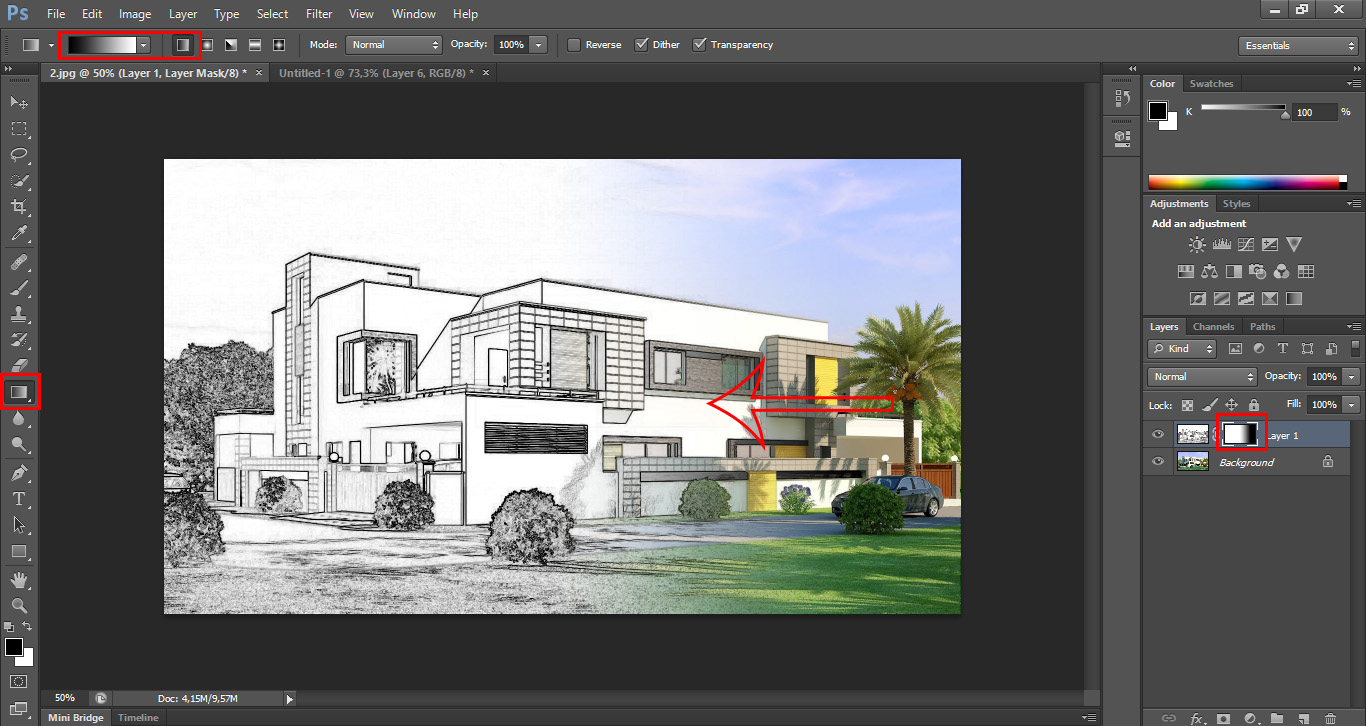Select the Crop tool

tap(19, 207)
